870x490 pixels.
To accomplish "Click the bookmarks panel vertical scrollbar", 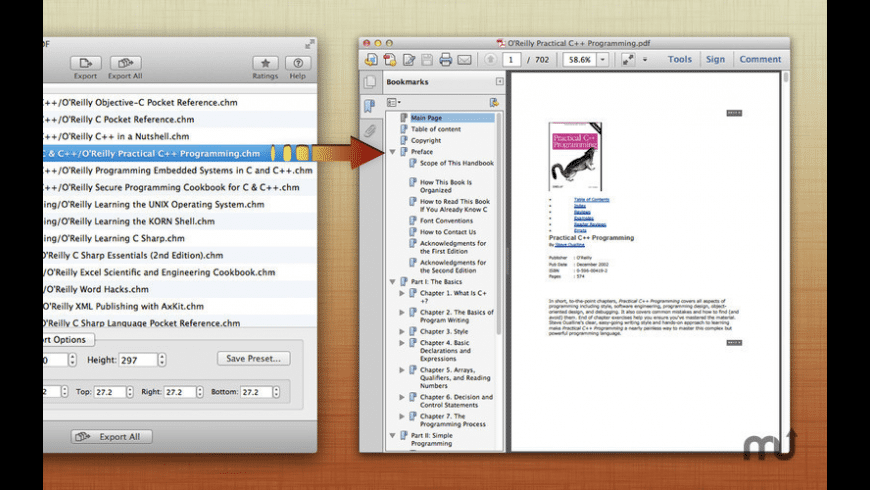I will [x=499, y=222].
